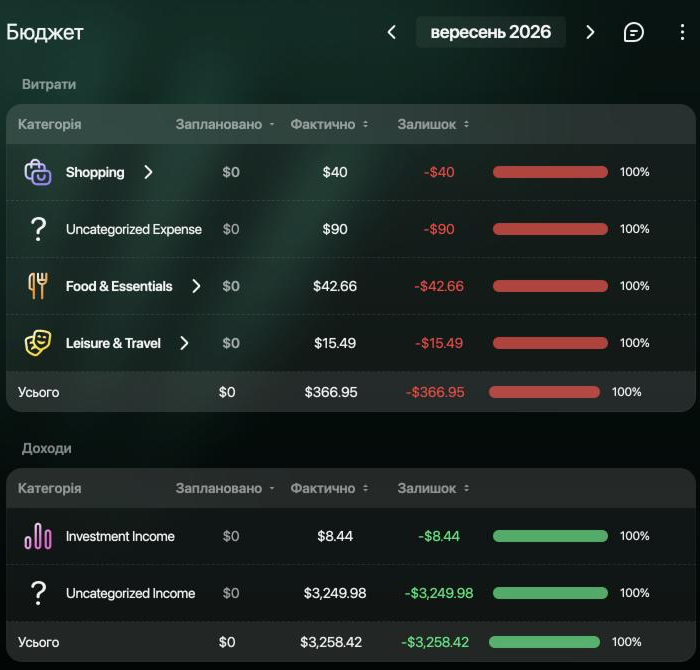Sort income by Фактично column
Image resolution: width=700 pixels, height=670 pixels.
329,488
